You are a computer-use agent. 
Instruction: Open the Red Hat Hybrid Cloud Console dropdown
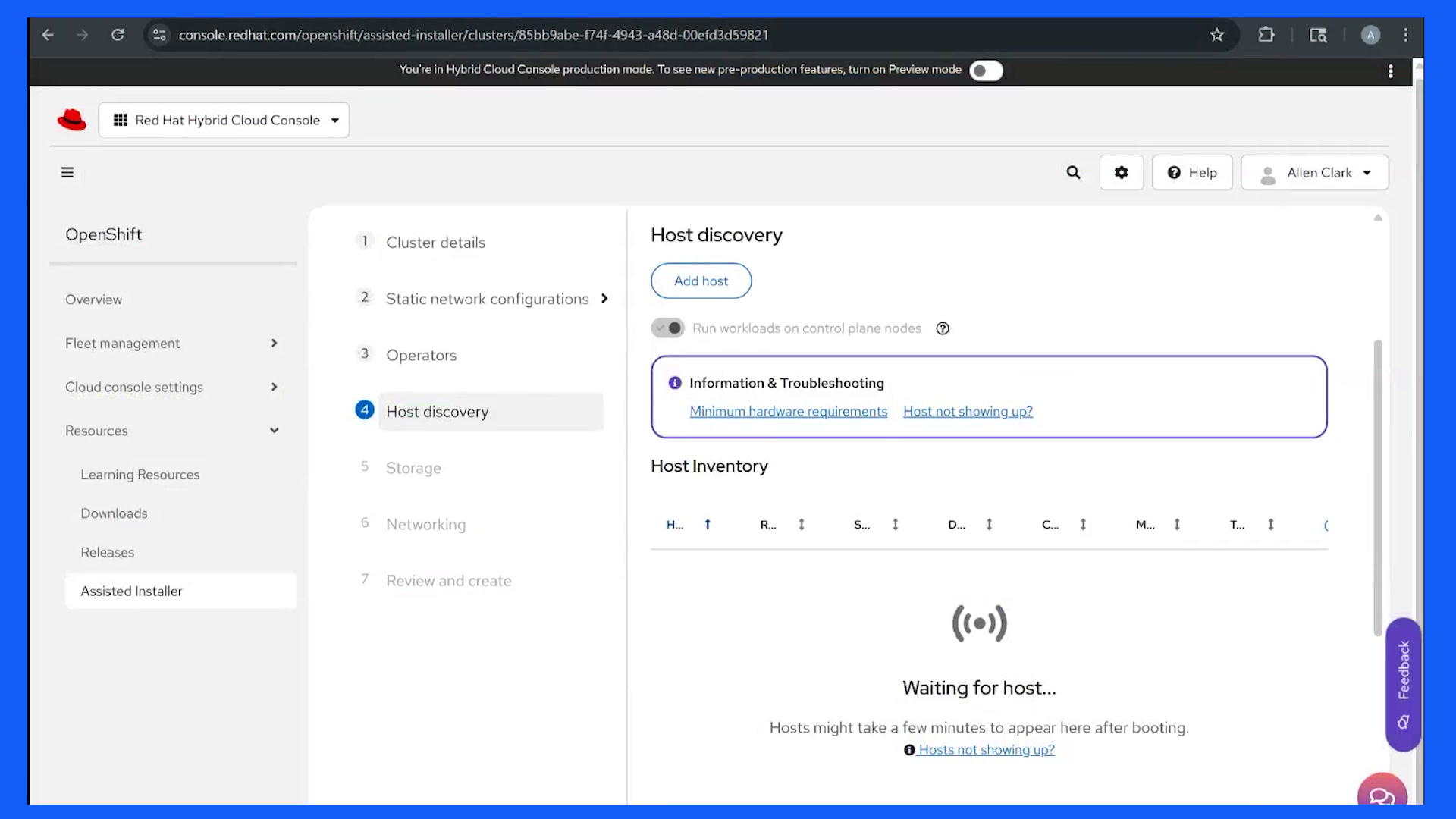(224, 120)
